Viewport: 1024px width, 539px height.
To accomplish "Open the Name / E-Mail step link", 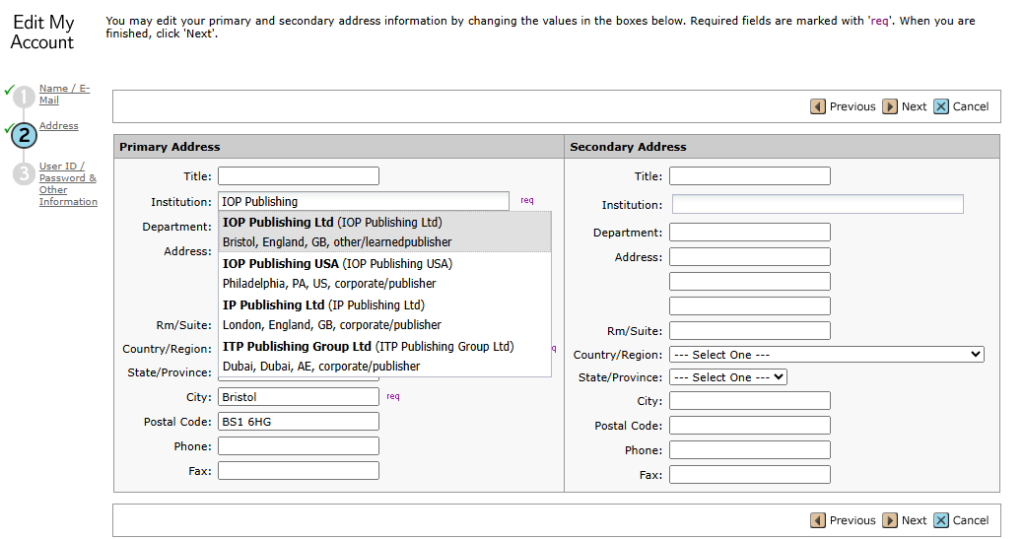I will [64, 94].
